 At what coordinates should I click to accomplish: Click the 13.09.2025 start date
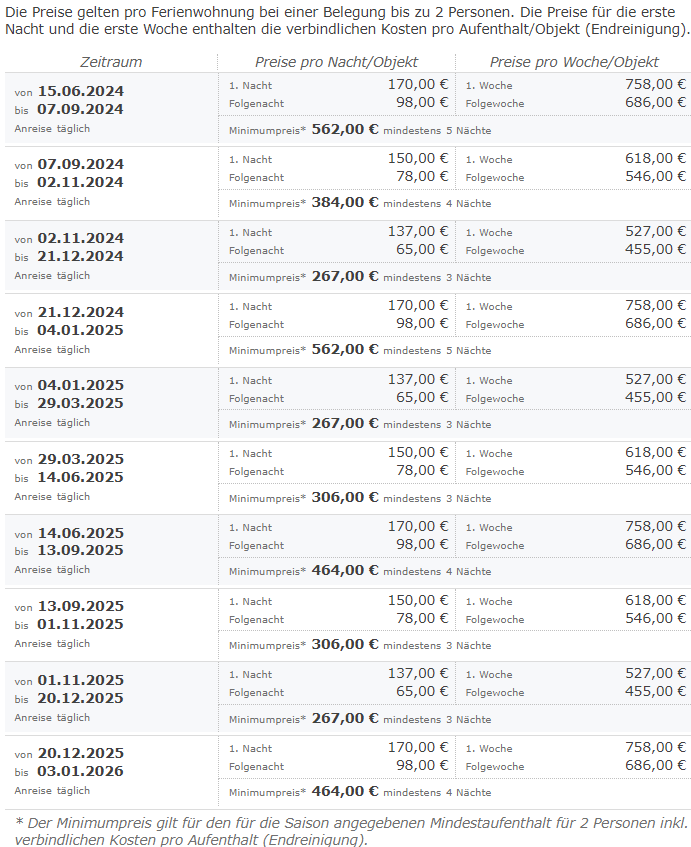pos(80,606)
